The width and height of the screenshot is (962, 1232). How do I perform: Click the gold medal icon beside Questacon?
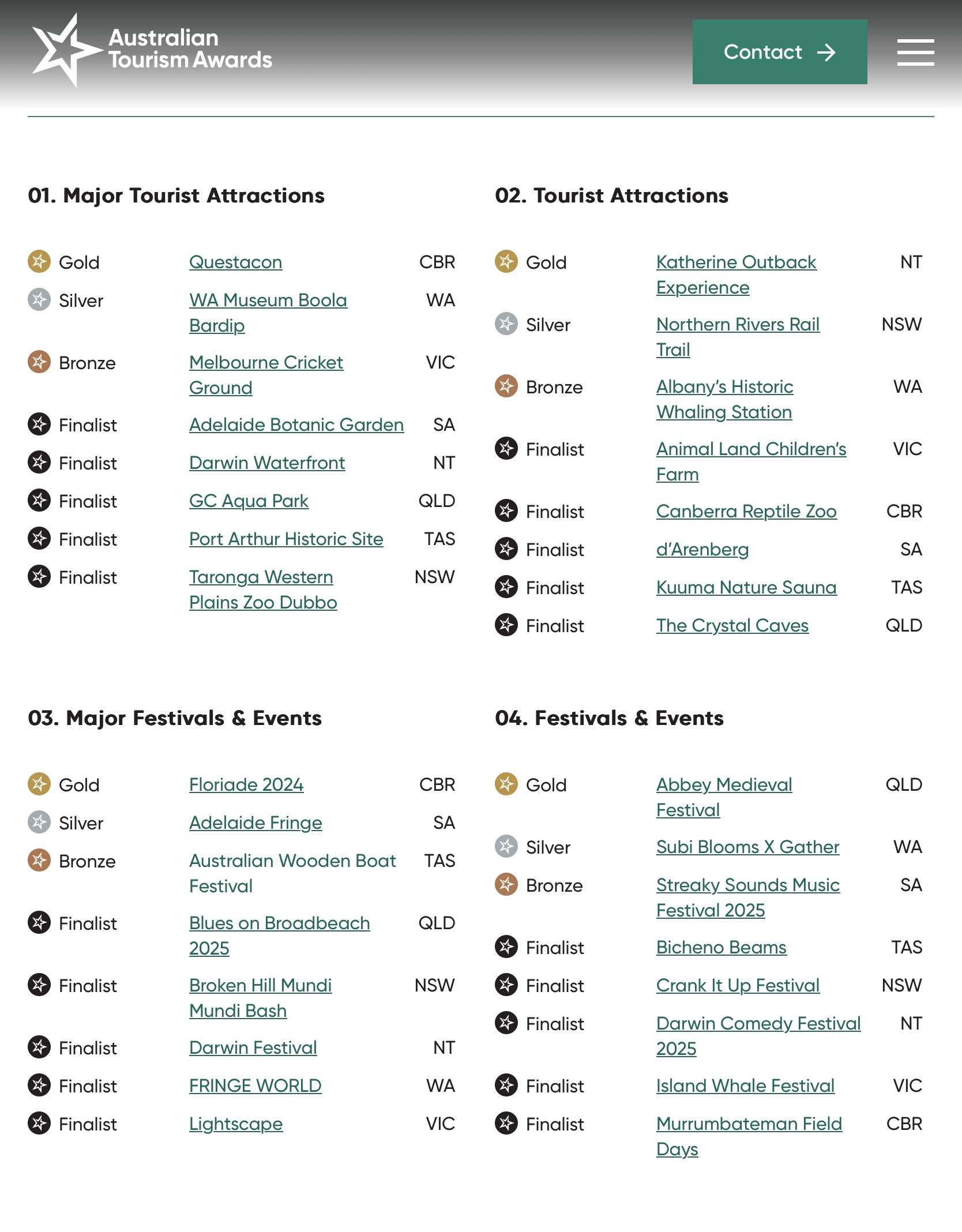tap(39, 262)
